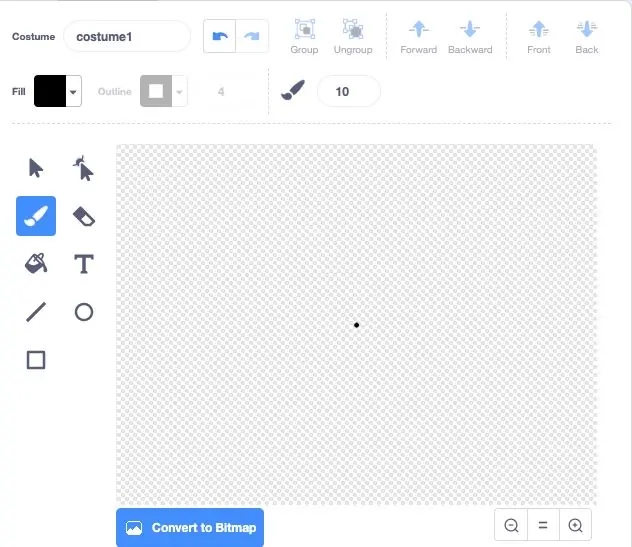This screenshot has height=547, width=632.
Task: Select the arrow Select tool
Action: pos(36,168)
